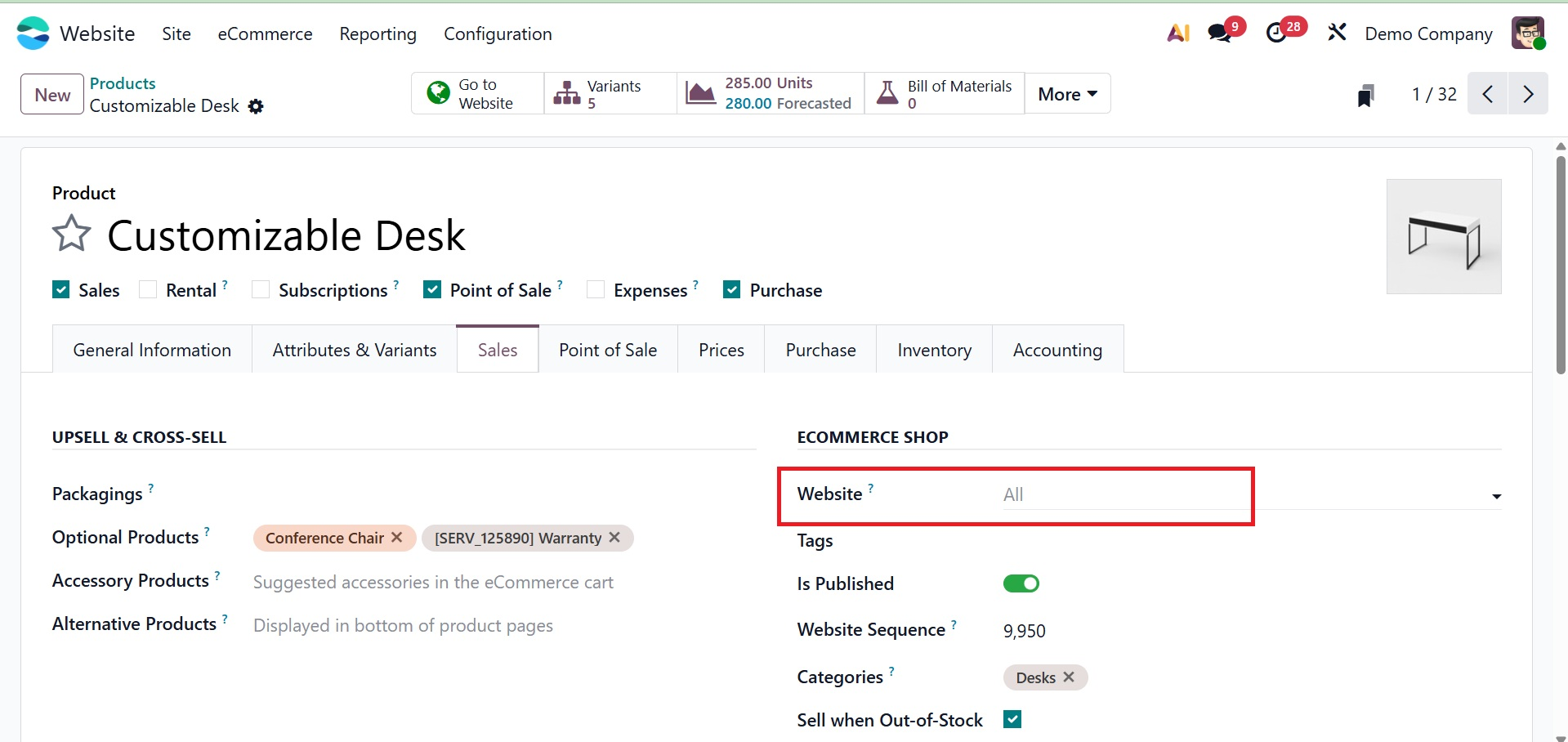The image size is (1568, 742).
Task: Go to the next product record
Action: point(1528,94)
